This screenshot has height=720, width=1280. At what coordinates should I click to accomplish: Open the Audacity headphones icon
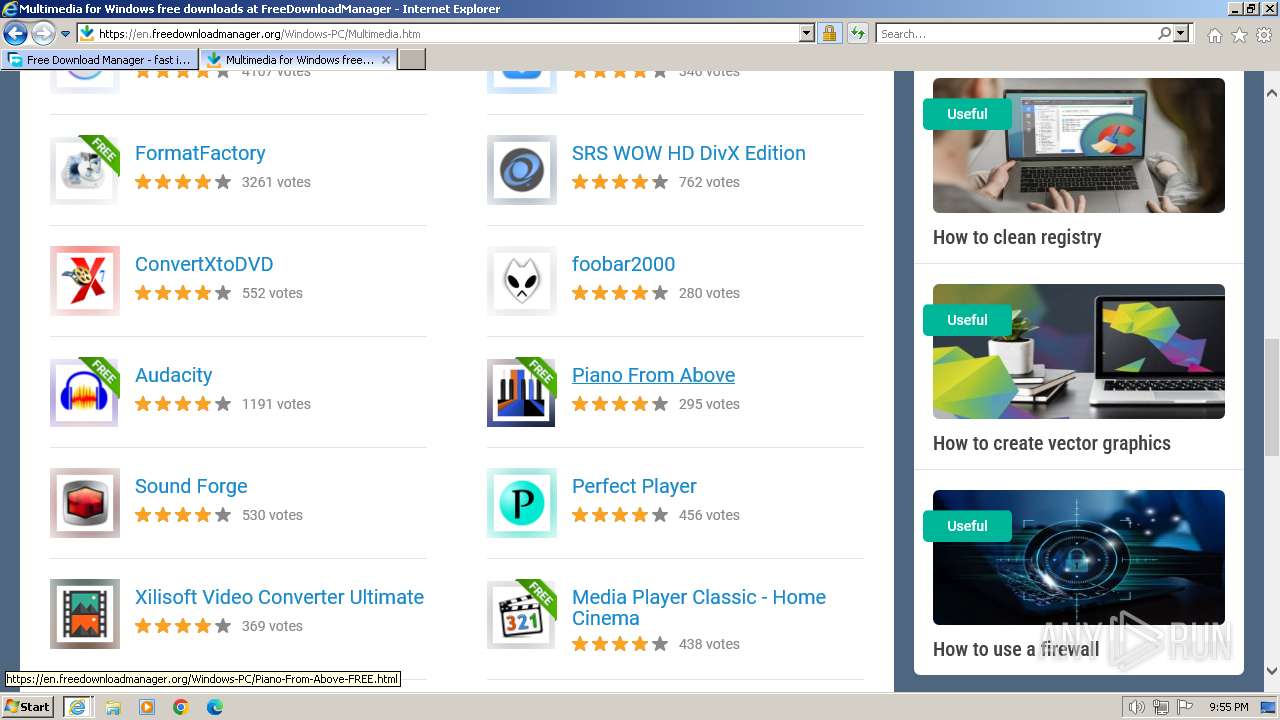coord(85,392)
